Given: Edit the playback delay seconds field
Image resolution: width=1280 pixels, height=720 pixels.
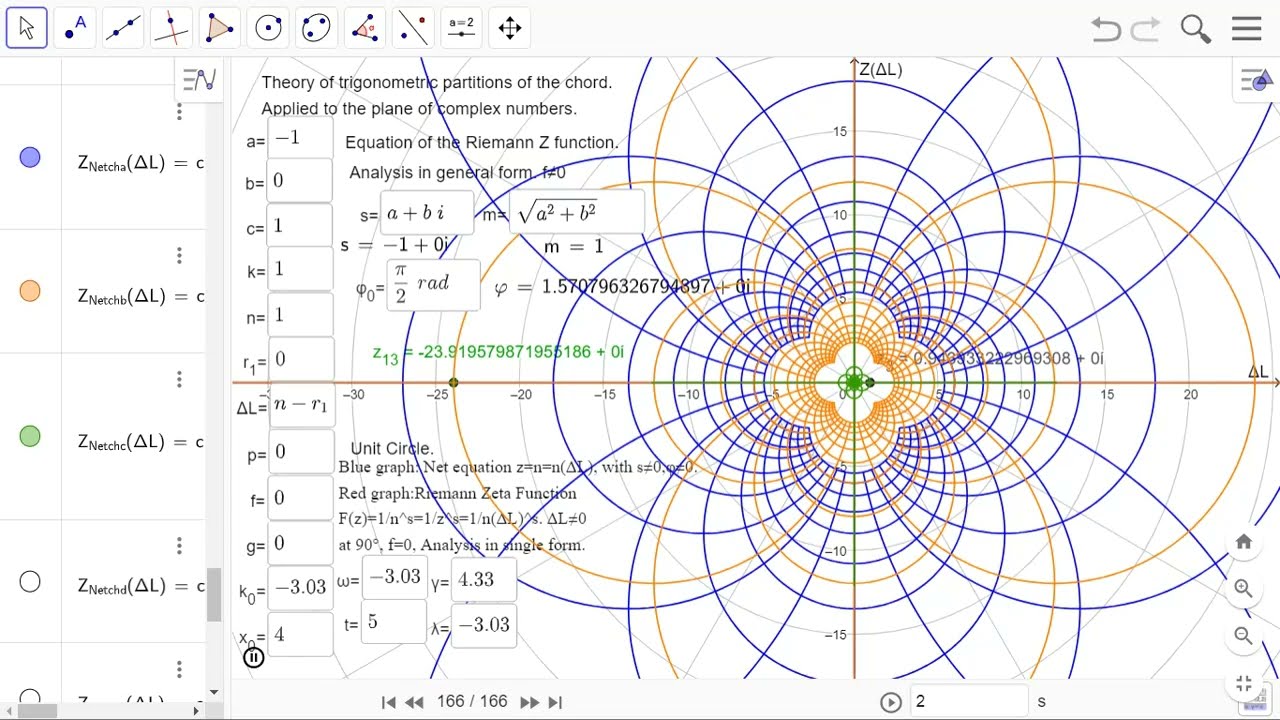Looking at the screenshot, I should click(x=967, y=701).
